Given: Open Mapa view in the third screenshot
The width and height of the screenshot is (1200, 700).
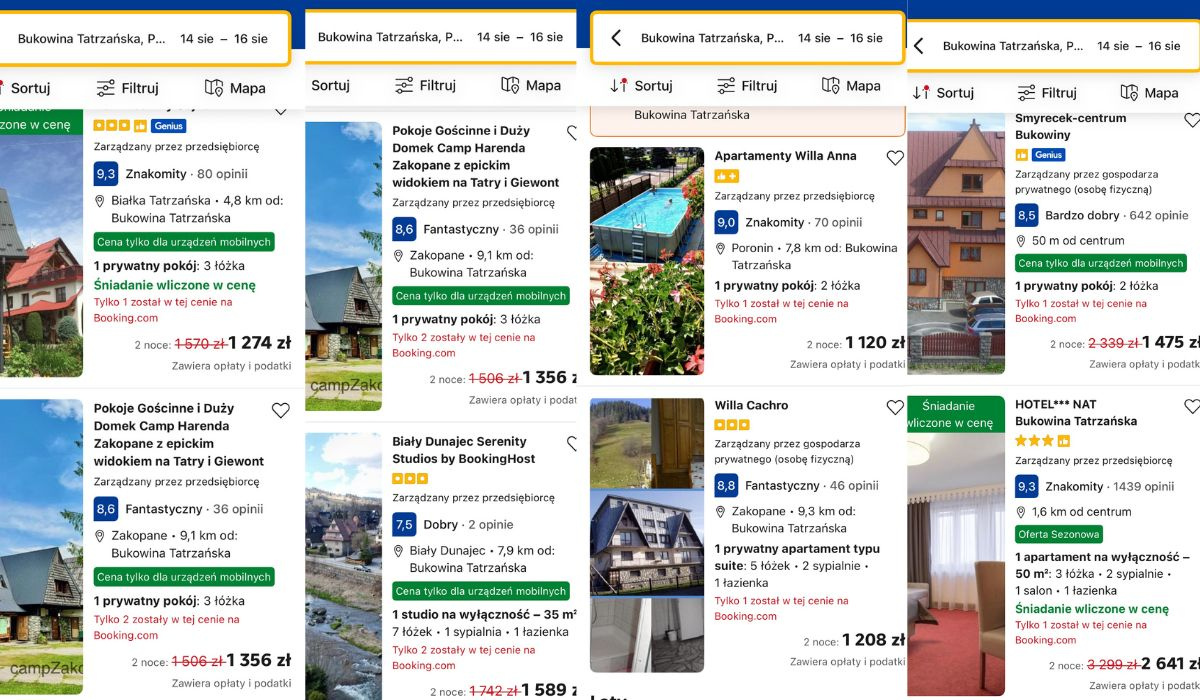Looking at the screenshot, I should tap(851, 85).
